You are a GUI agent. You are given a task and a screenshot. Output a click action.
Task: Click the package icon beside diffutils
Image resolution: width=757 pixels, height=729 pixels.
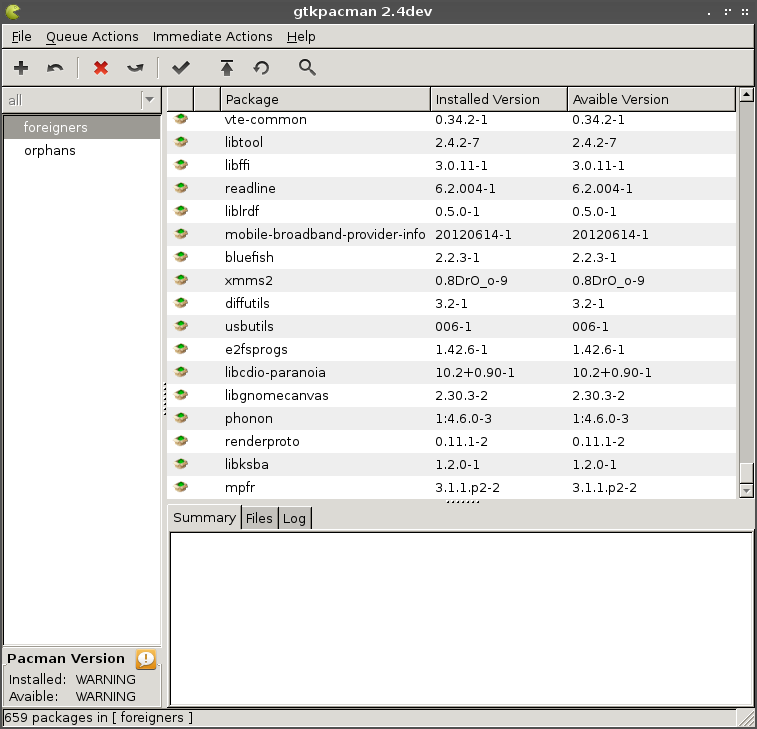pos(181,303)
